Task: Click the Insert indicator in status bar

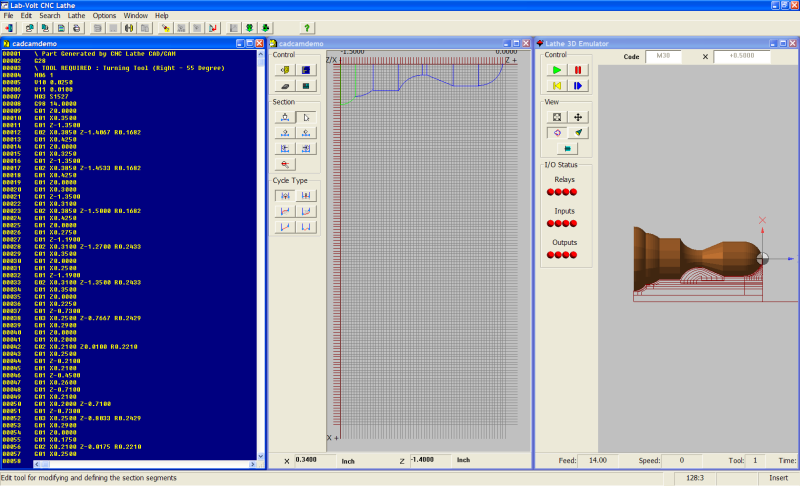Action: tap(779, 478)
